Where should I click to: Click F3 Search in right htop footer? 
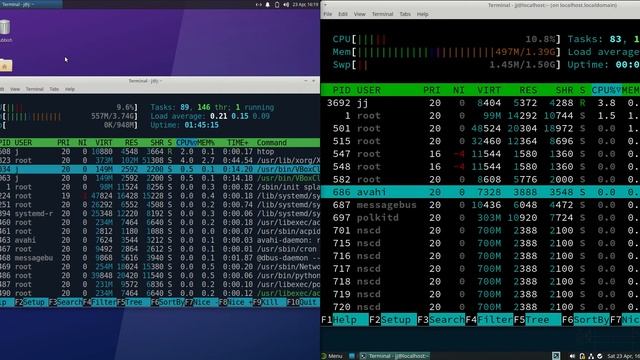[x=441, y=320]
